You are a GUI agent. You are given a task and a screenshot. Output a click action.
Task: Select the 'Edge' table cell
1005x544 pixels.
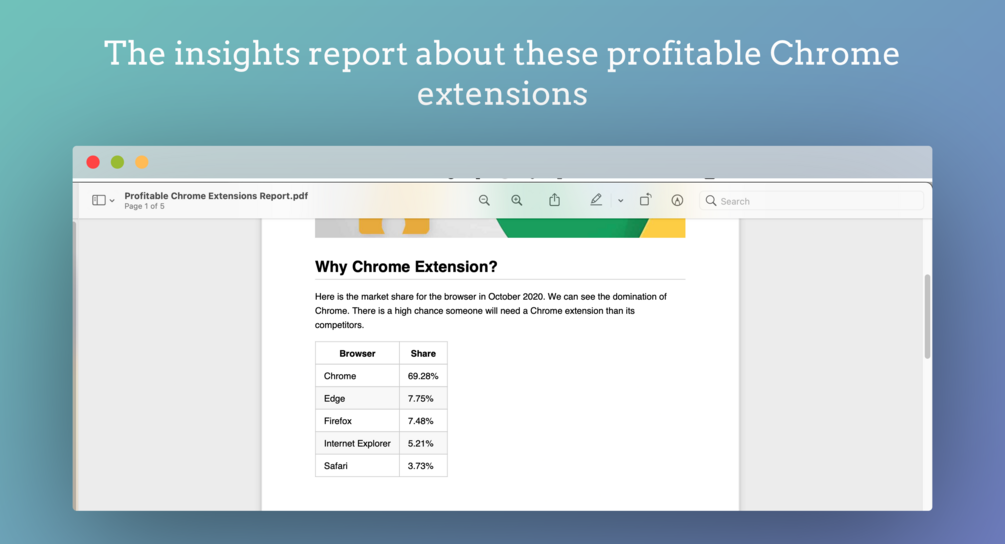pyautogui.click(x=357, y=399)
